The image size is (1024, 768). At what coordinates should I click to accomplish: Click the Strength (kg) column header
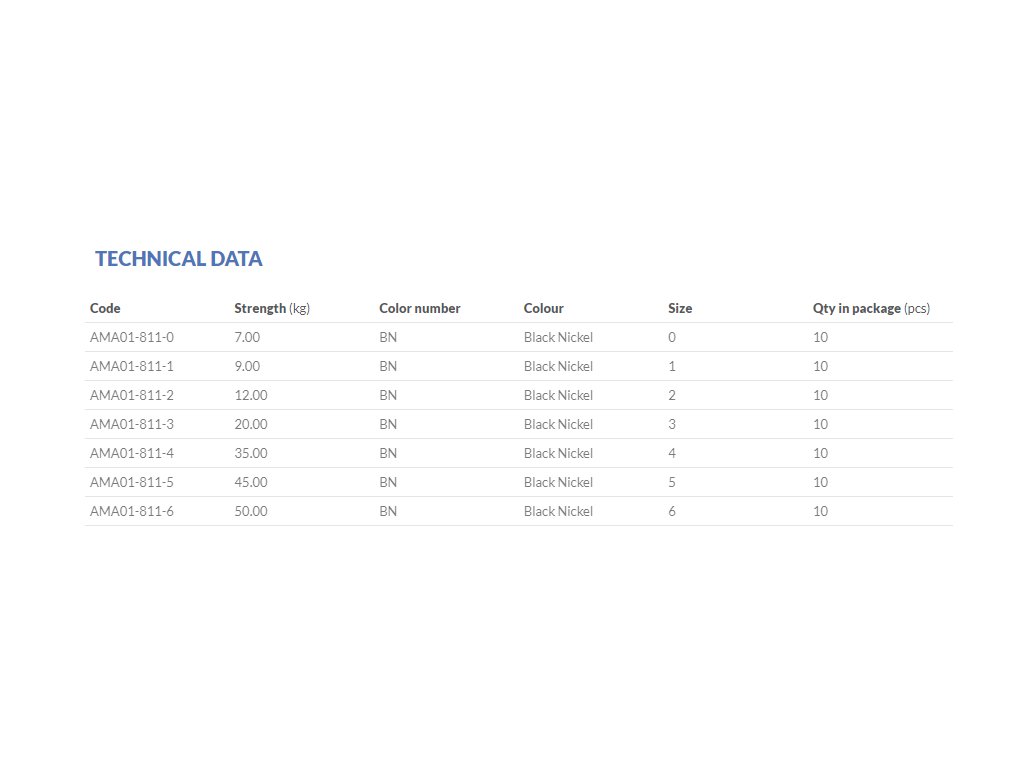point(272,308)
